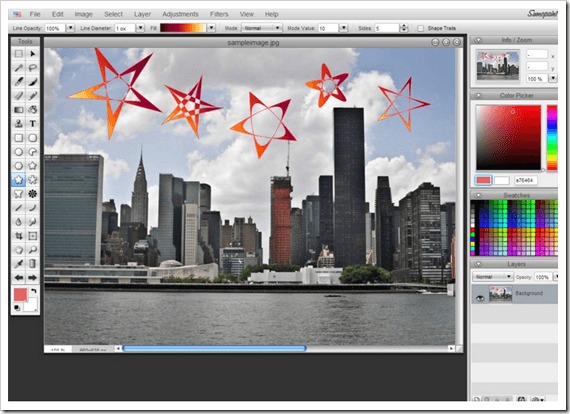Image resolution: width=570 pixels, height=414 pixels.
Task: Select the Lasso tool
Action: pos(32,68)
